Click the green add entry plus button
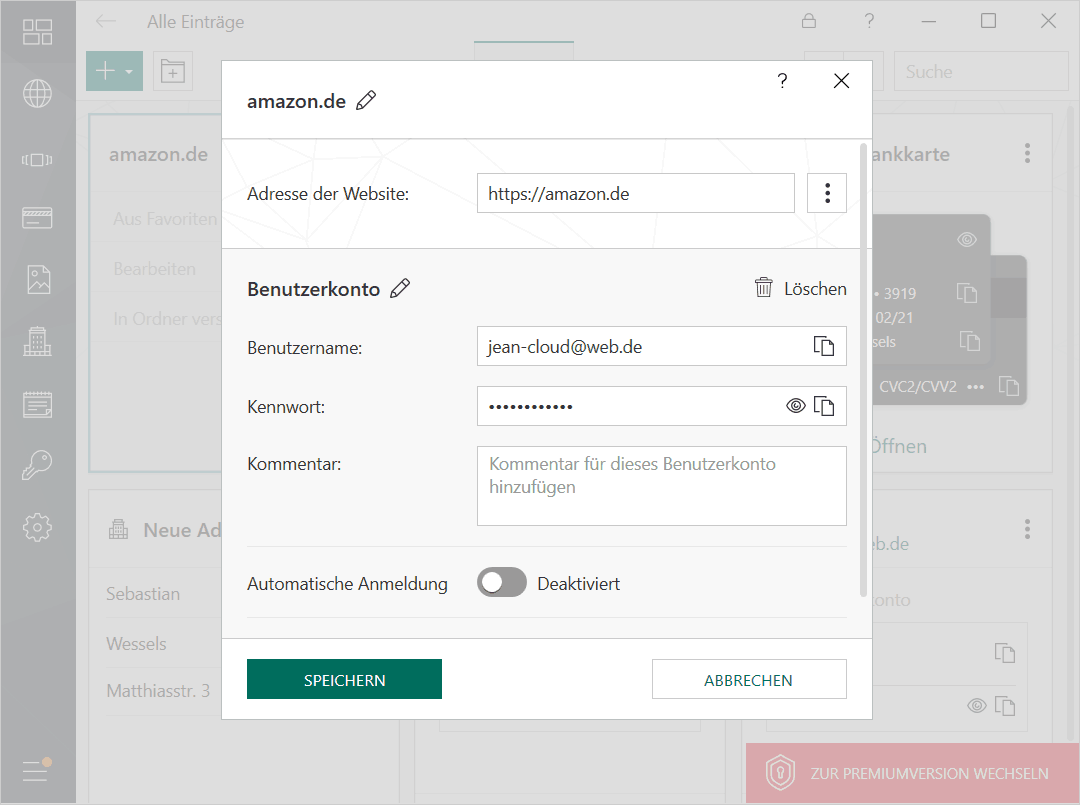 114,71
